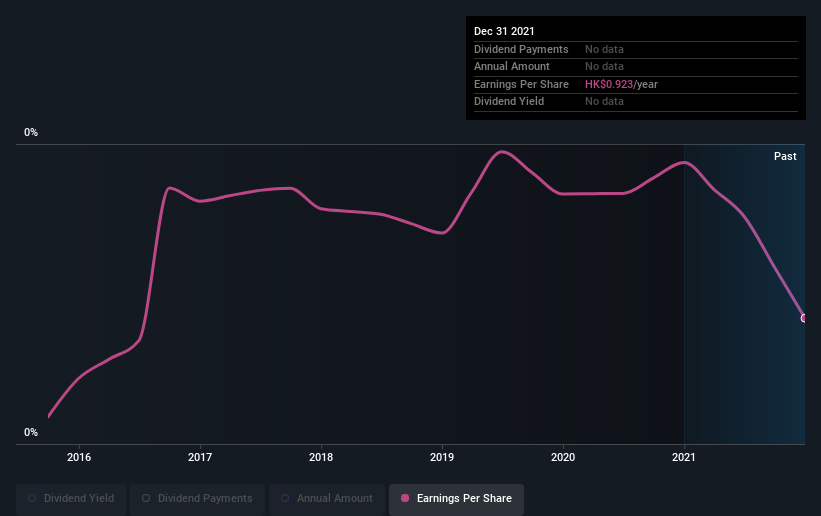Image resolution: width=821 pixels, height=516 pixels.
Task: Click the 2021 x-axis label
Action: pos(684,457)
